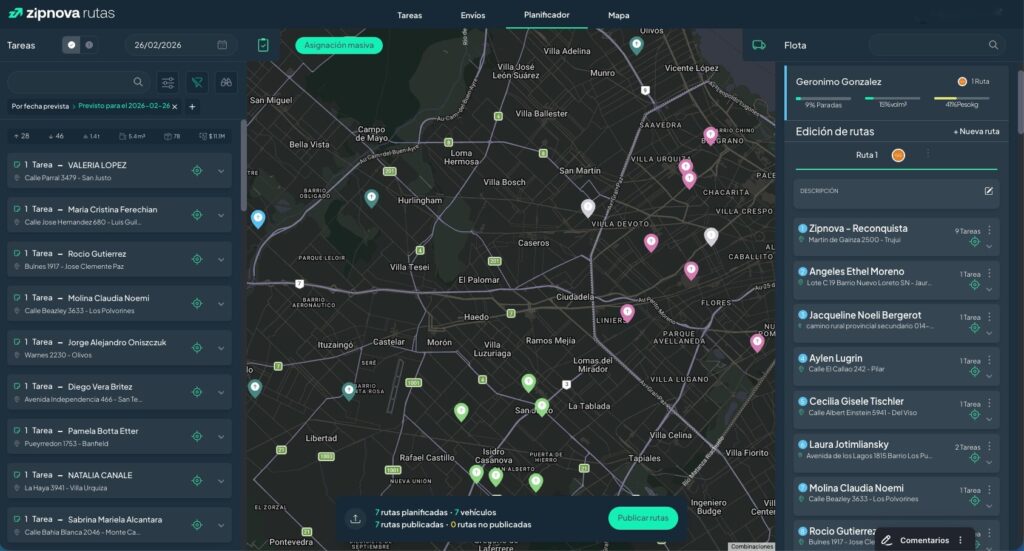Viewport: 1024px width, 551px height.
Task: Expand the VALERIA LOPEZ task row
Action: click(221, 171)
